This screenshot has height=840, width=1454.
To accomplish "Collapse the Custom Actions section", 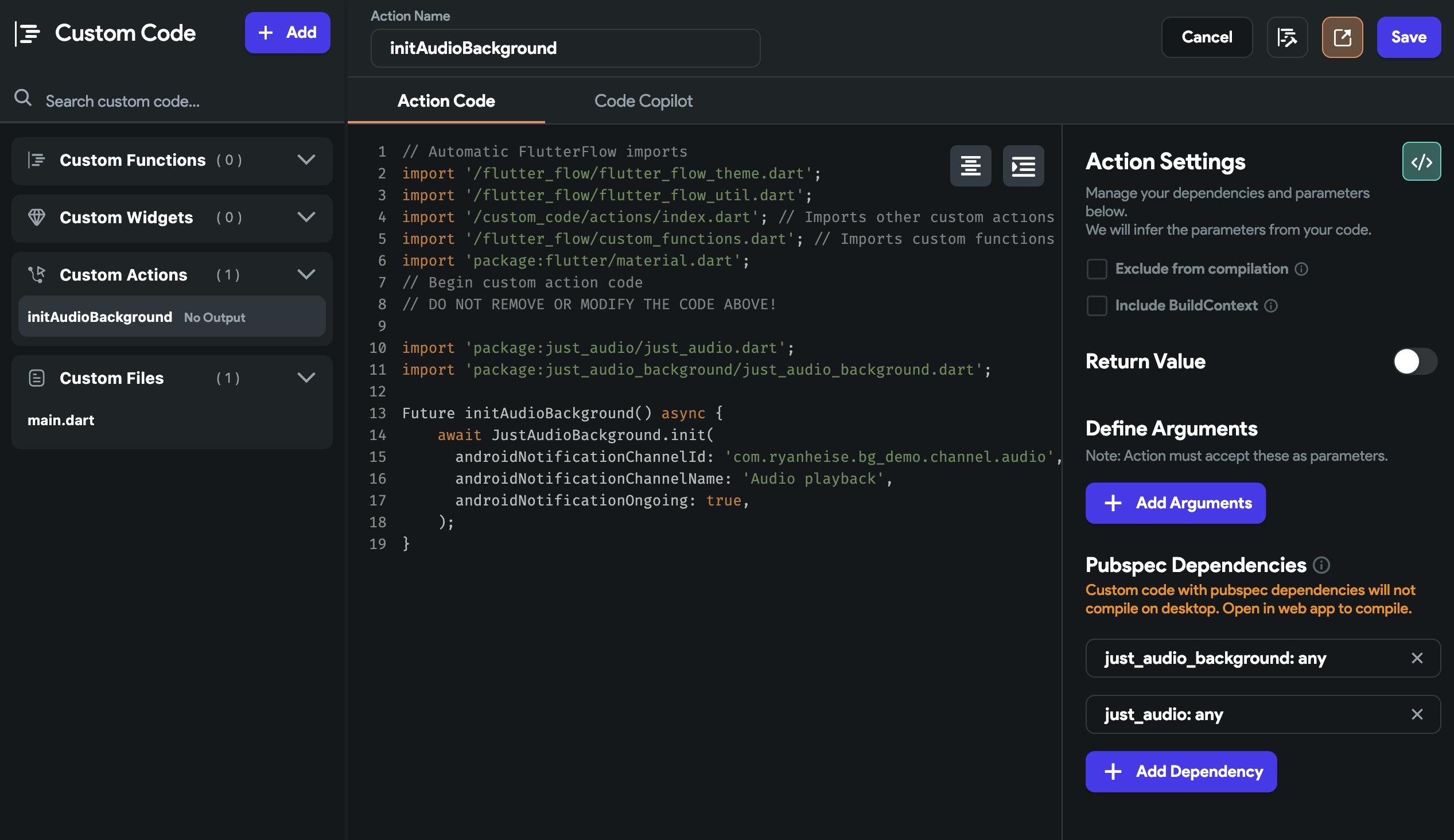I will point(306,274).
